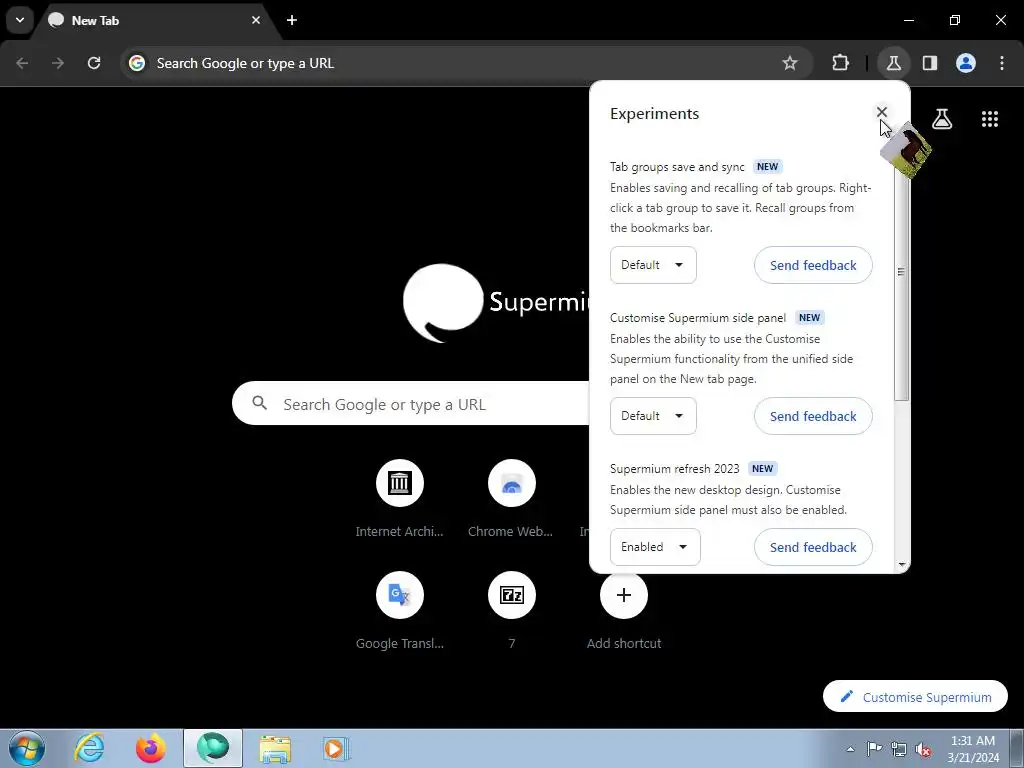
Task: Click the 'Experiments' panel heading
Action: pos(654,114)
